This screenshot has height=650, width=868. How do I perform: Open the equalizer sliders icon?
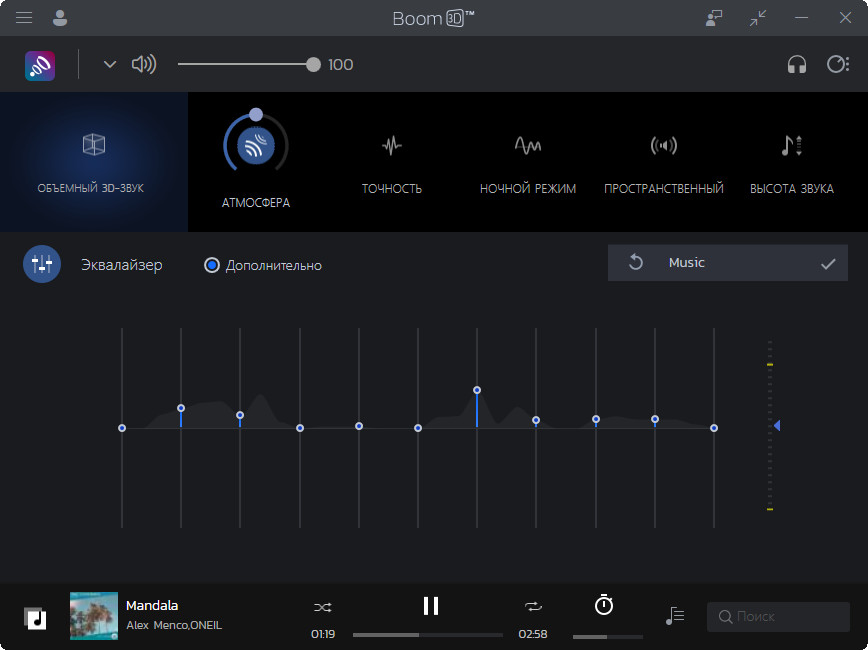click(x=42, y=265)
